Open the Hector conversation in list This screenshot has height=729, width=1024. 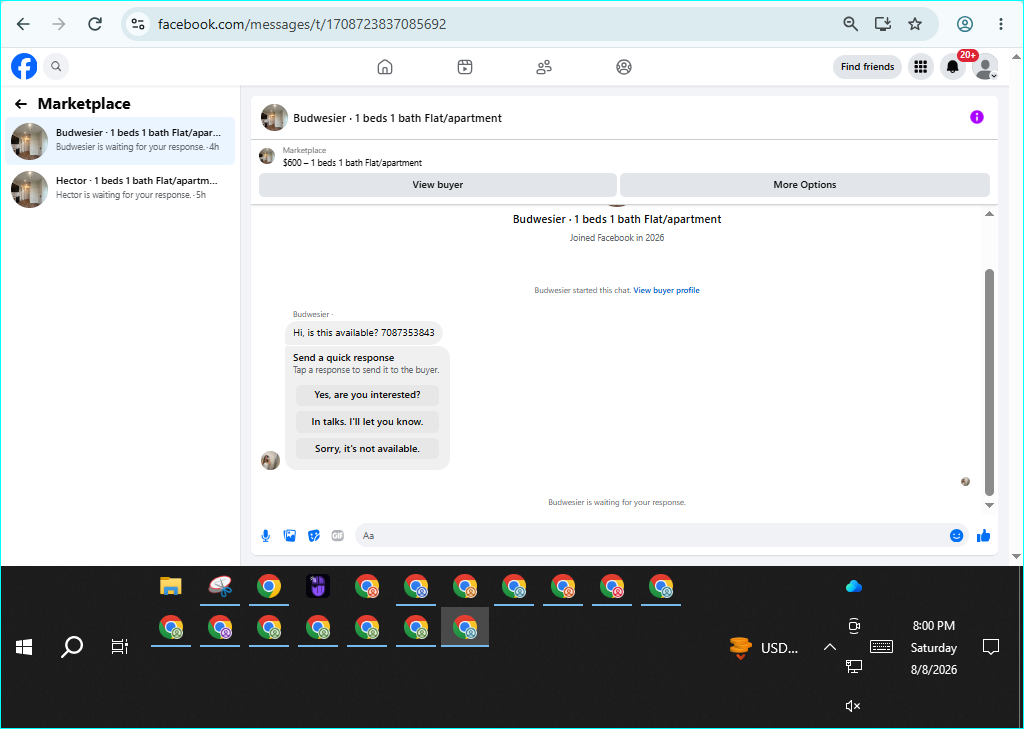click(x=120, y=189)
